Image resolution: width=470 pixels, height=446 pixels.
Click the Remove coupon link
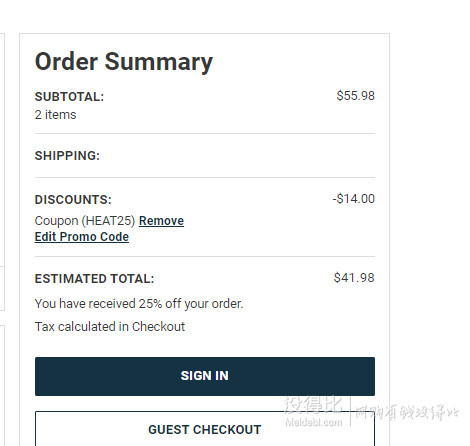point(161,221)
